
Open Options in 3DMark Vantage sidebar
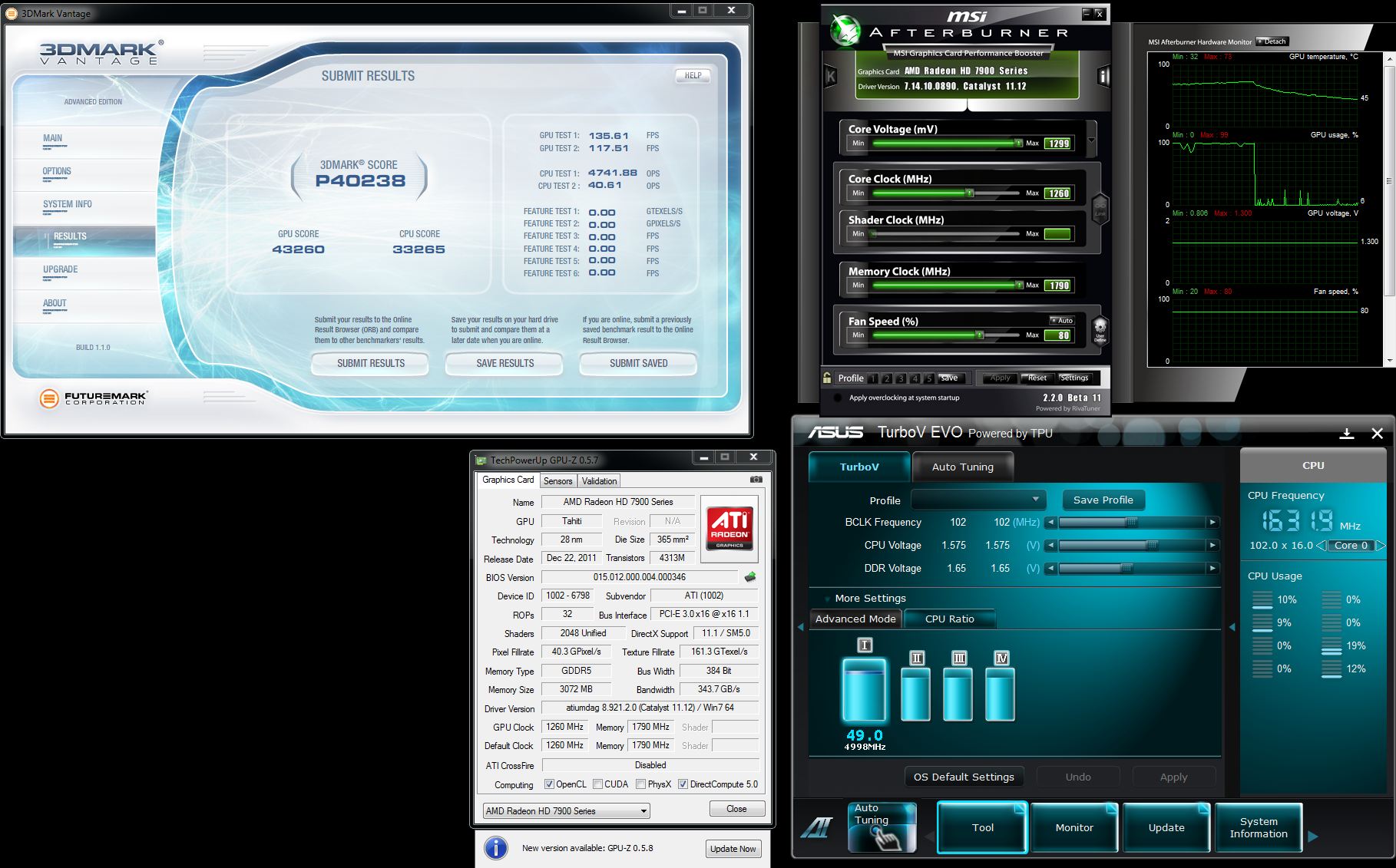click(x=57, y=172)
